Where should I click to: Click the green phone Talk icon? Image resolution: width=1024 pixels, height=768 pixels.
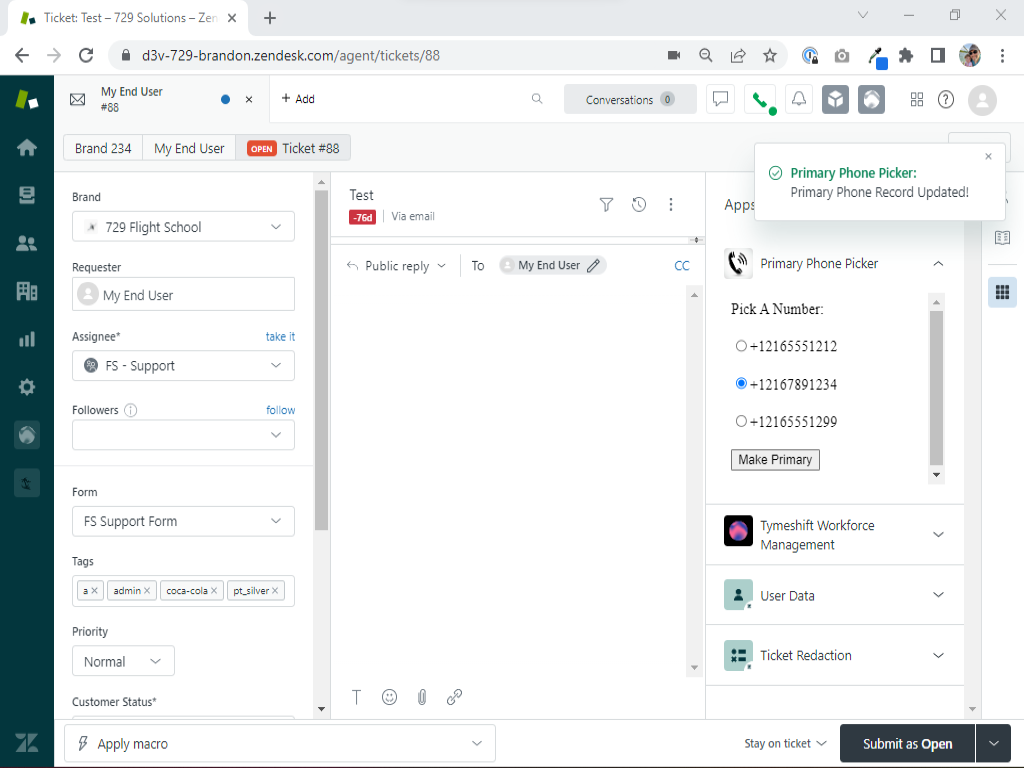(760, 99)
